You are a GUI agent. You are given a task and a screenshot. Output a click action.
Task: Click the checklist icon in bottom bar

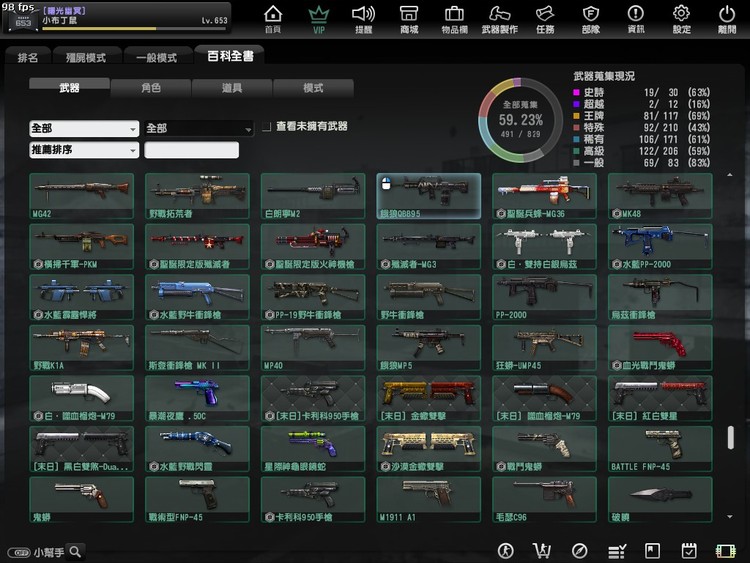coord(617,552)
